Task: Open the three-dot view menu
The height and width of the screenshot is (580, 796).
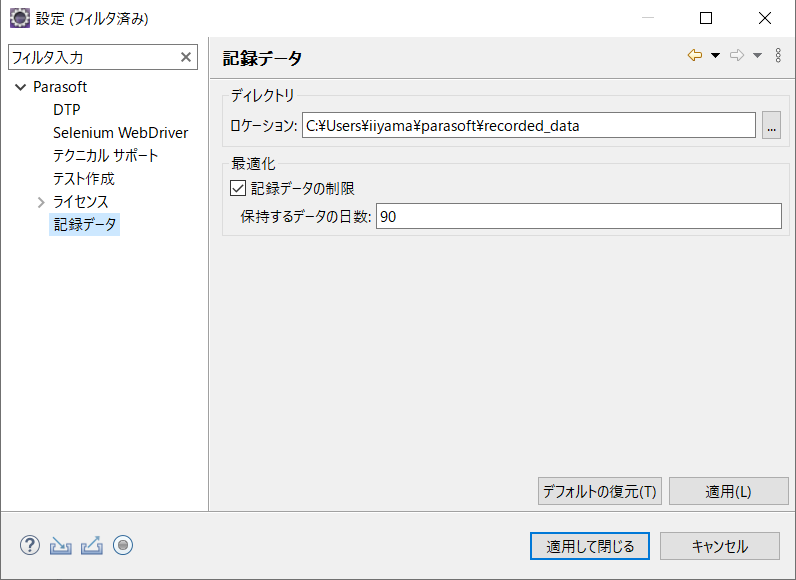Action: [778, 55]
